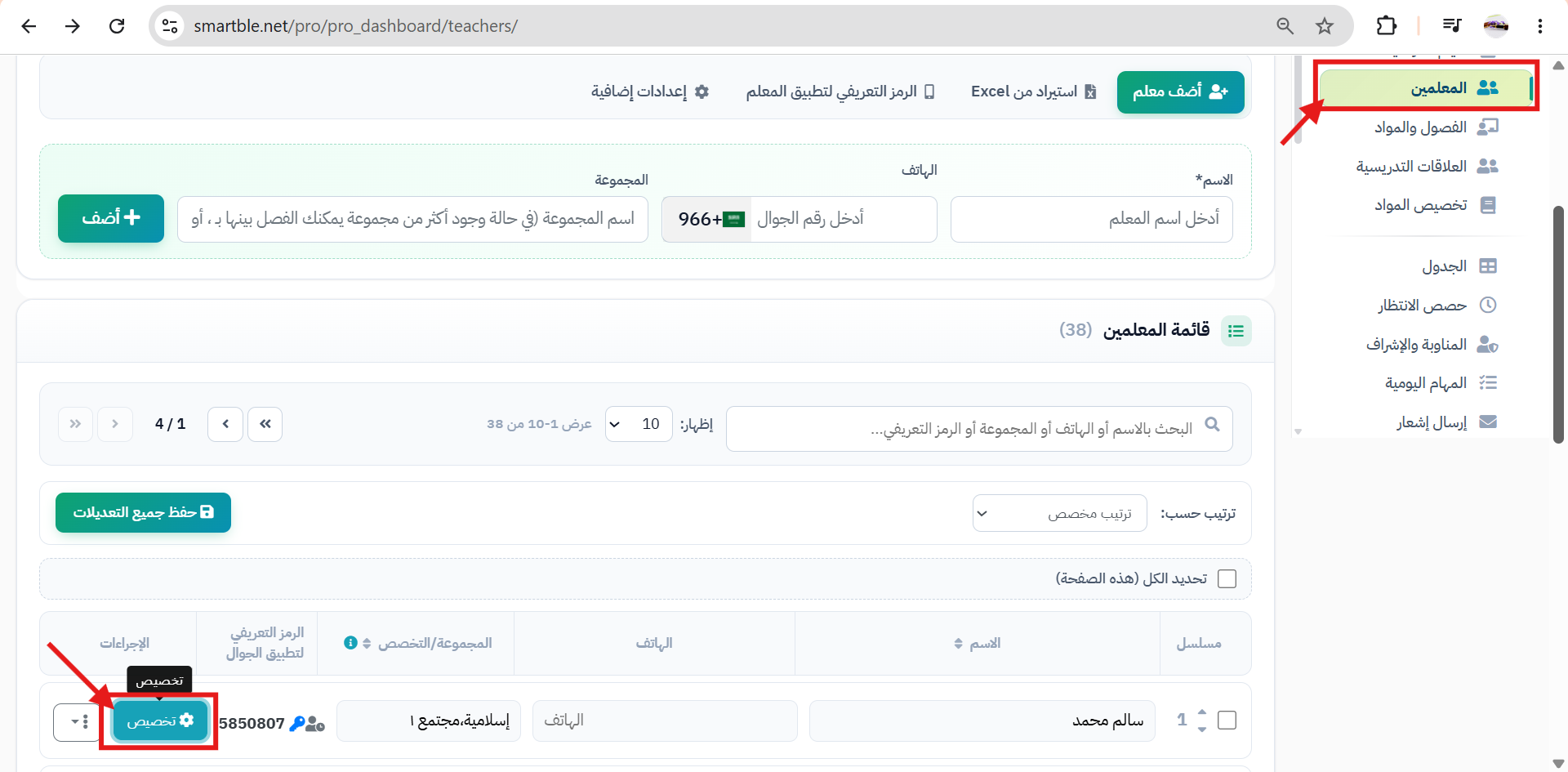Focus the أدخل اسم المعلم name field
Screen dimensions: 1568x772
pos(1091,219)
